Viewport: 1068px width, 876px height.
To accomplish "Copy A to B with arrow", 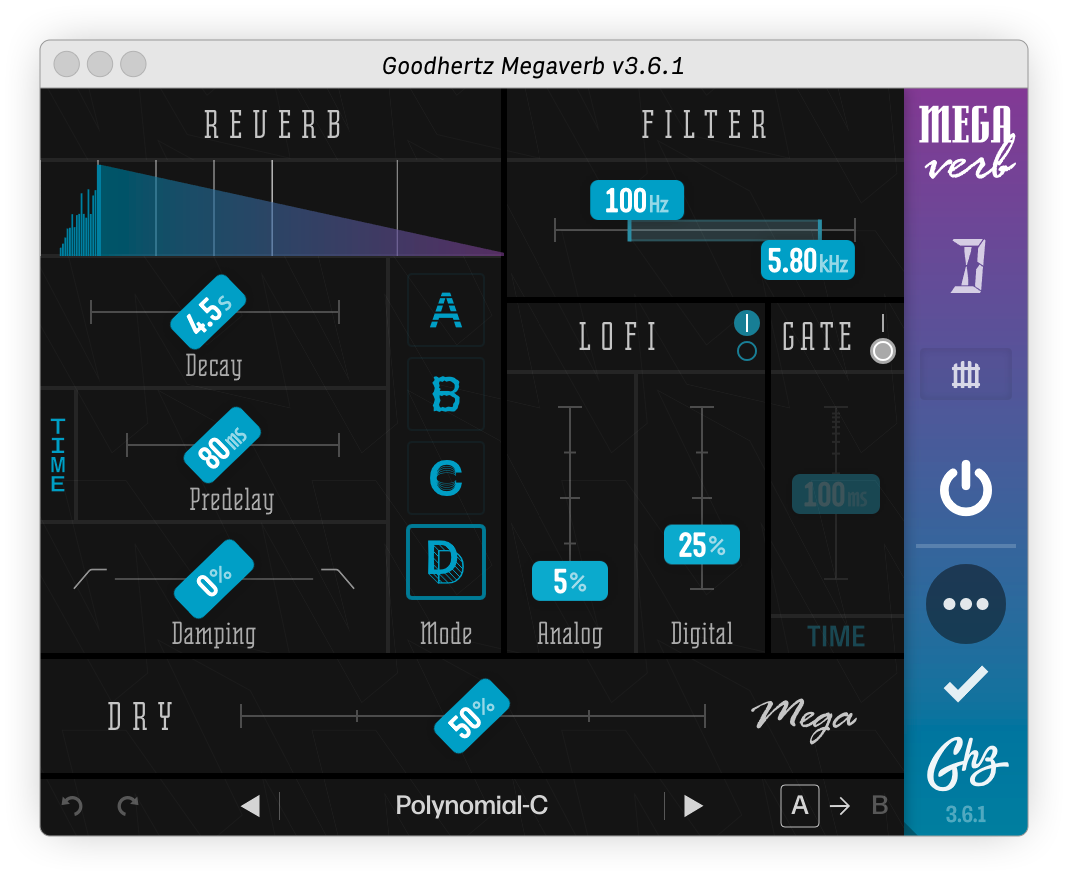I will click(x=840, y=807).
